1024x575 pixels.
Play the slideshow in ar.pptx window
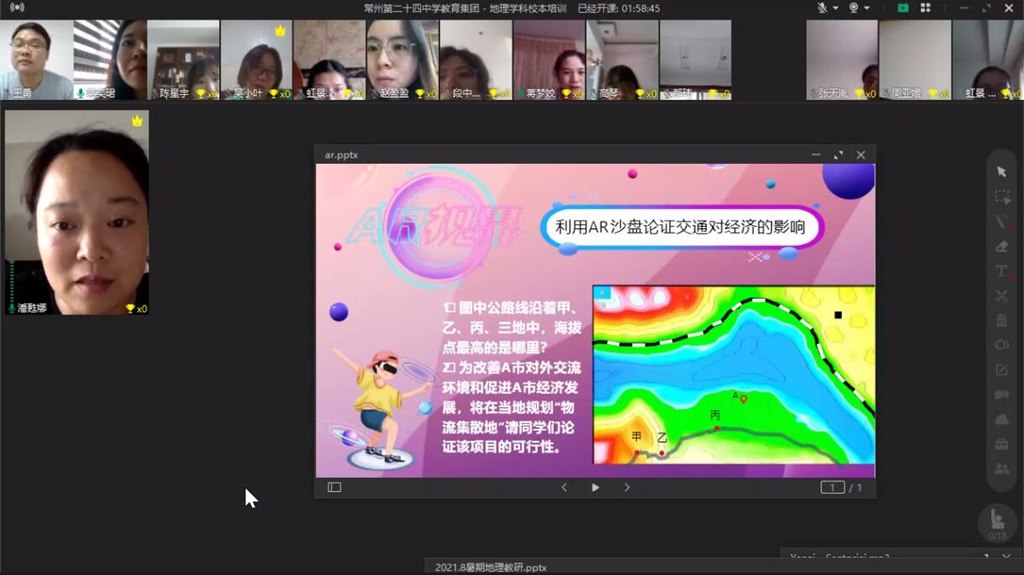(x=595, y=487)
